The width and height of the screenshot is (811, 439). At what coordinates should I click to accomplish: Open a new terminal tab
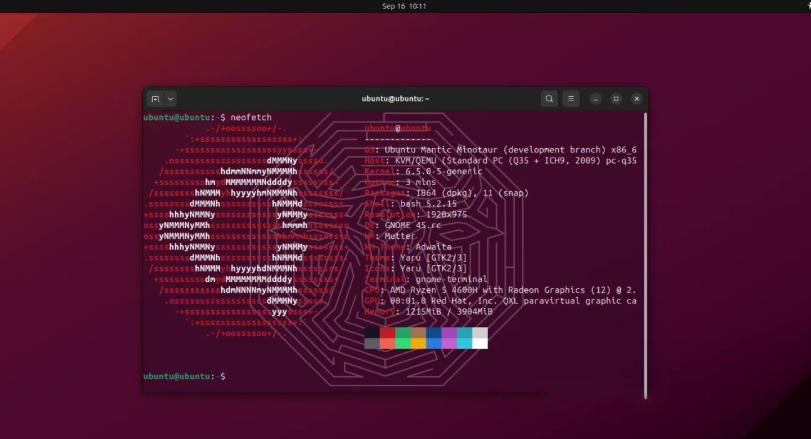pyautogui.click(x=156, y=99)
